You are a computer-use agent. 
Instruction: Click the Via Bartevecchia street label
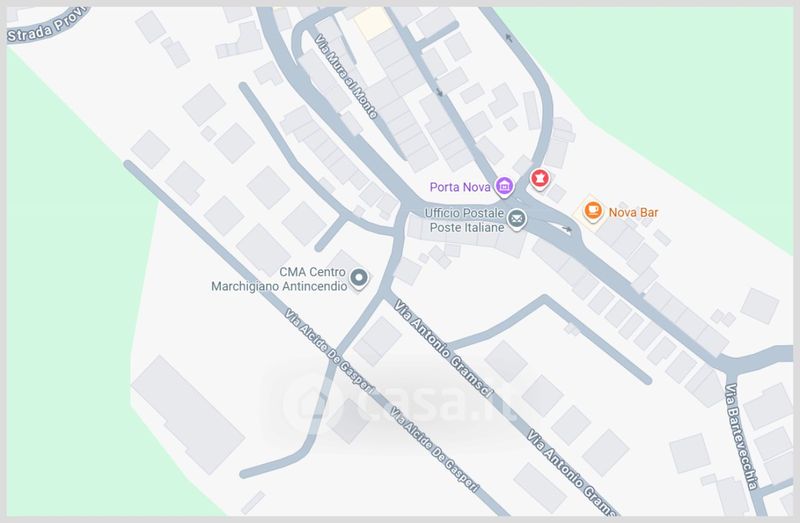pos(741,436)
